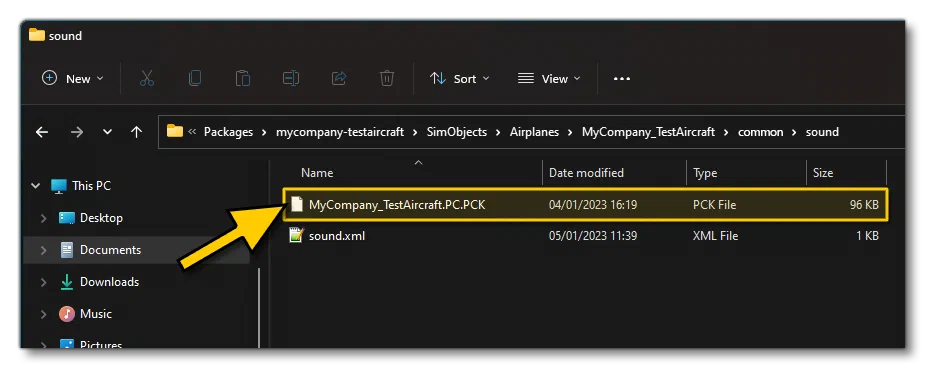Sort by Date modified column header
The image size is (925, 368).
tap(586, 173)
